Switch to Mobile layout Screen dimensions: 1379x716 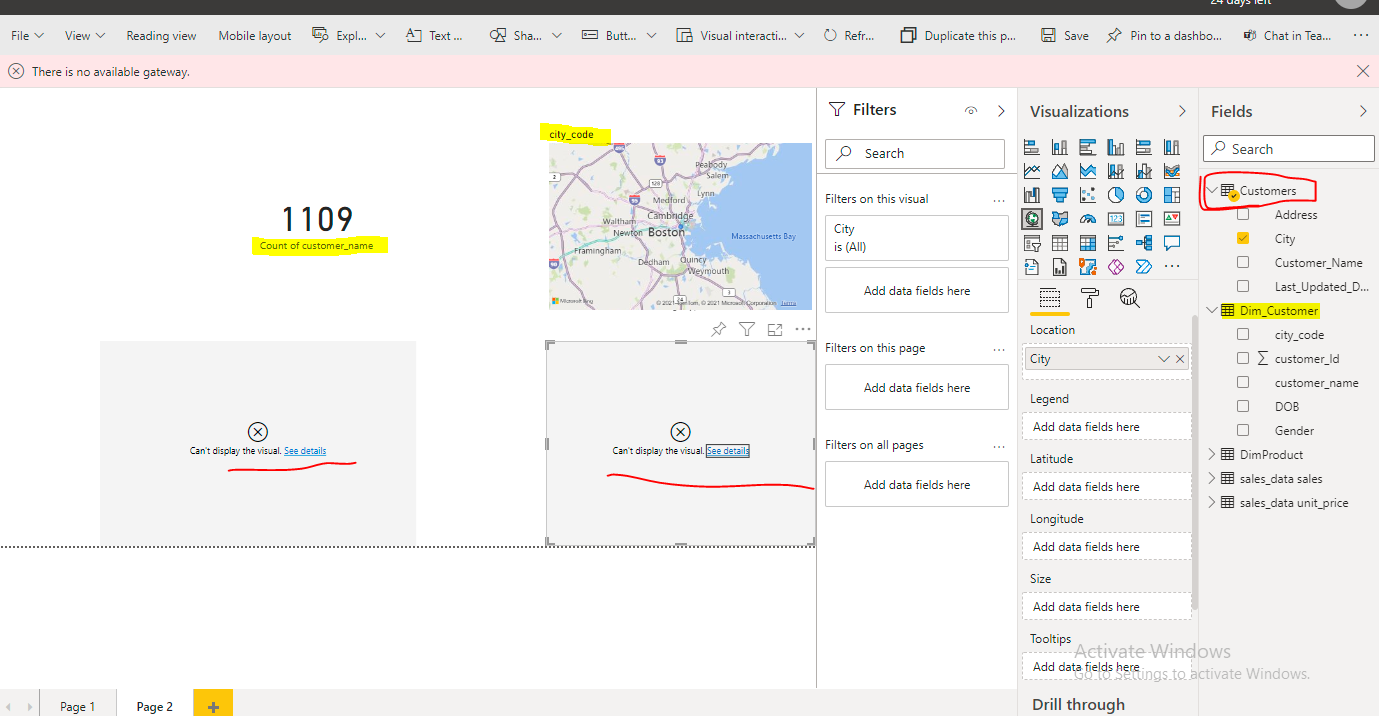[255, 35]
